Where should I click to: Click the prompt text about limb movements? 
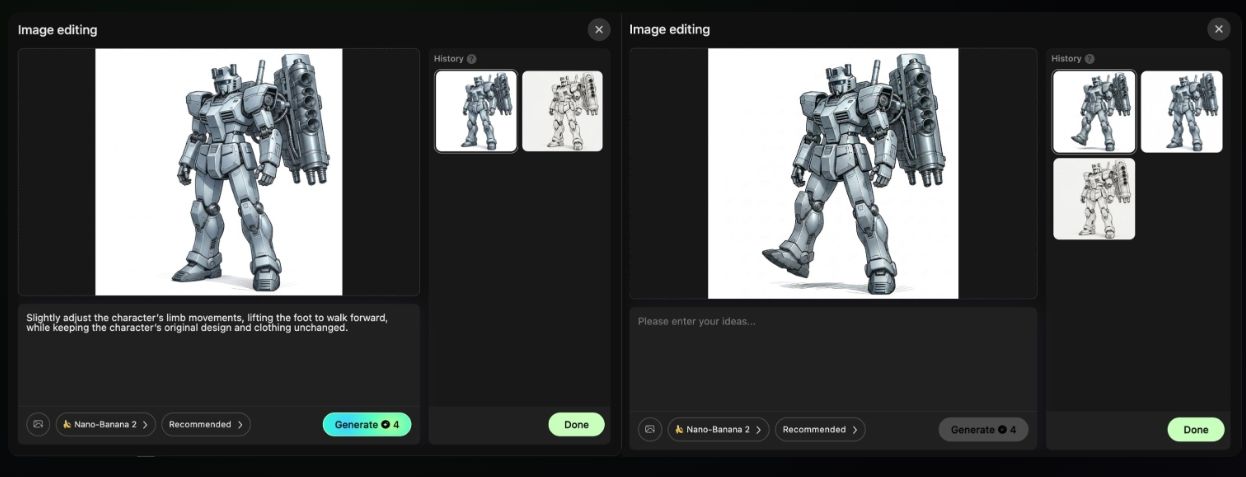(207, 322)
